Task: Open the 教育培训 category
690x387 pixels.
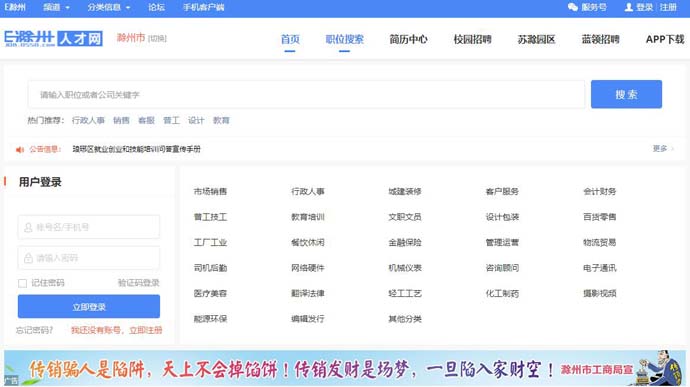Action: 308,217
